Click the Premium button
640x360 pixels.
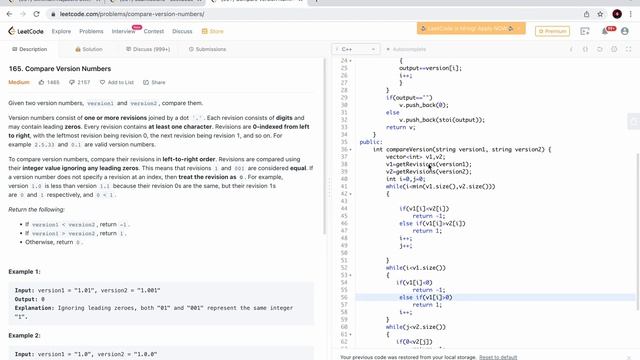coord(552,31)
